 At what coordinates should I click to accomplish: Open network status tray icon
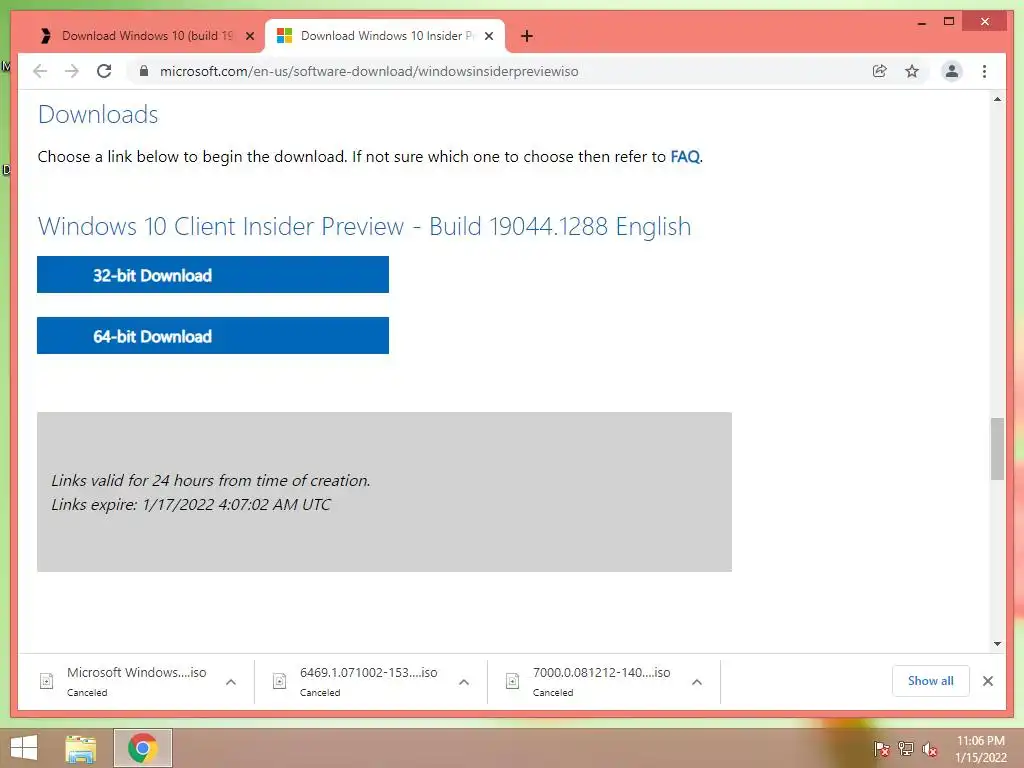coord(906,749)
